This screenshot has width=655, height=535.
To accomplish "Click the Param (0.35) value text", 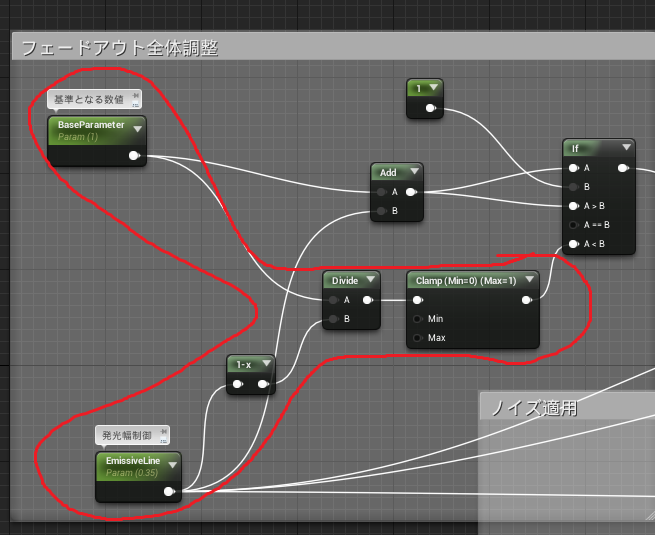I will [132, 473].
